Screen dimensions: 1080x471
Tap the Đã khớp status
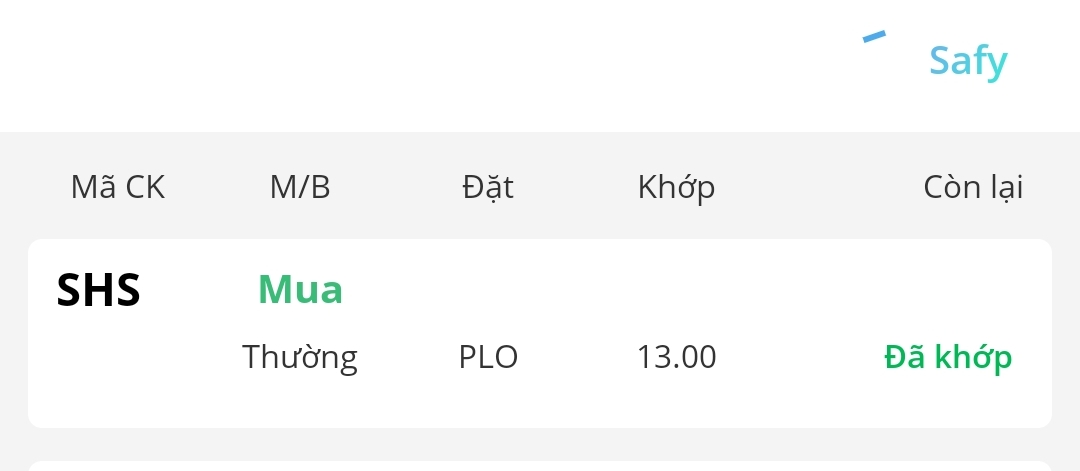(x=948, y=357)
